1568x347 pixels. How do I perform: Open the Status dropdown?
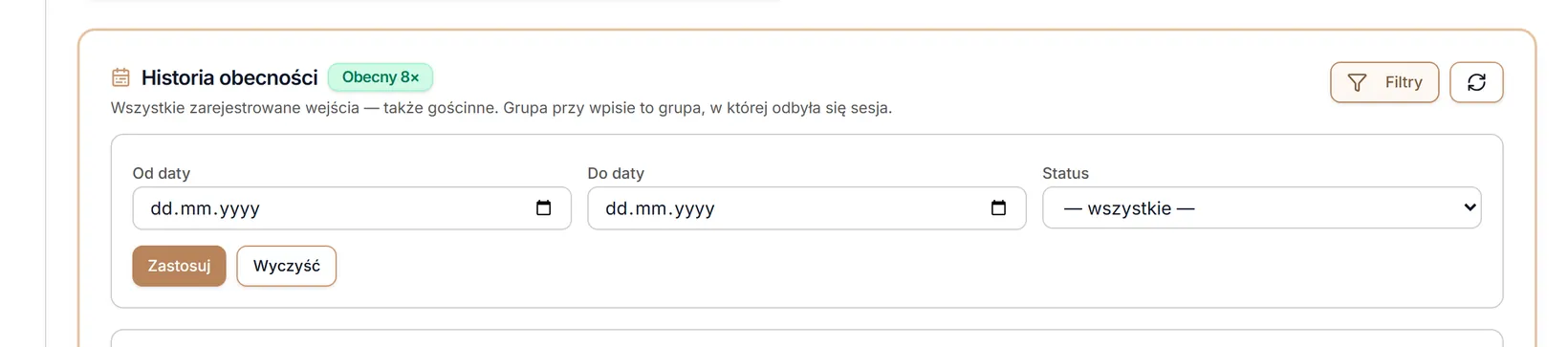[1261, 208]
